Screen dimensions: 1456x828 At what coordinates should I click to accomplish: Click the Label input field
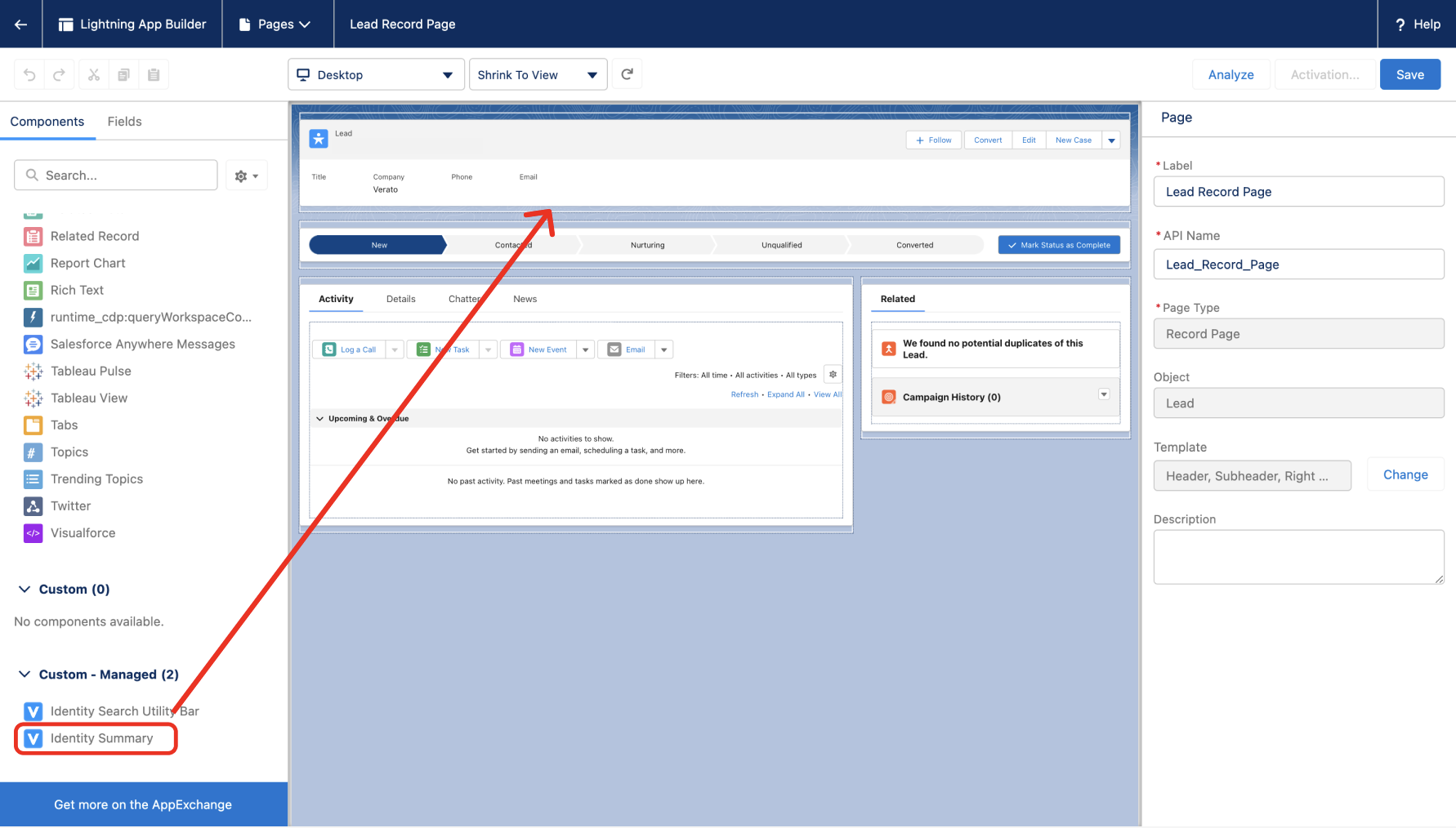pos(1298,192)
